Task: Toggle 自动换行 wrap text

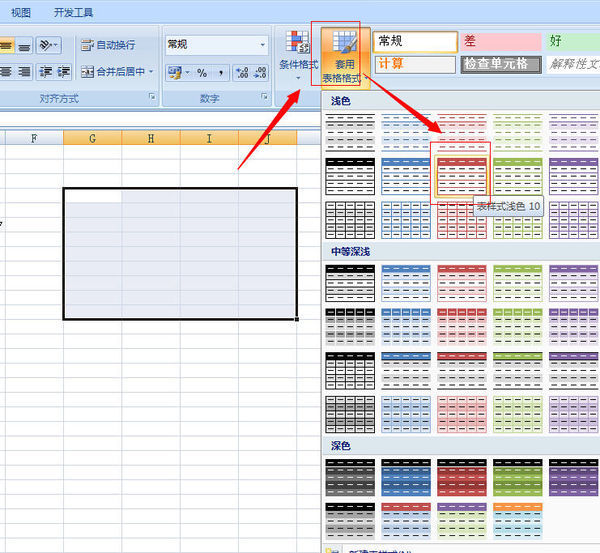Action: click(x=108, y=45)
